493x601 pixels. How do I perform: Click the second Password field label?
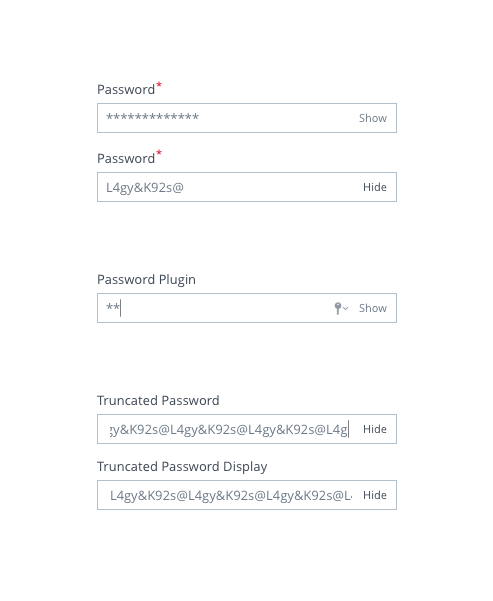(x=126, y=159)
